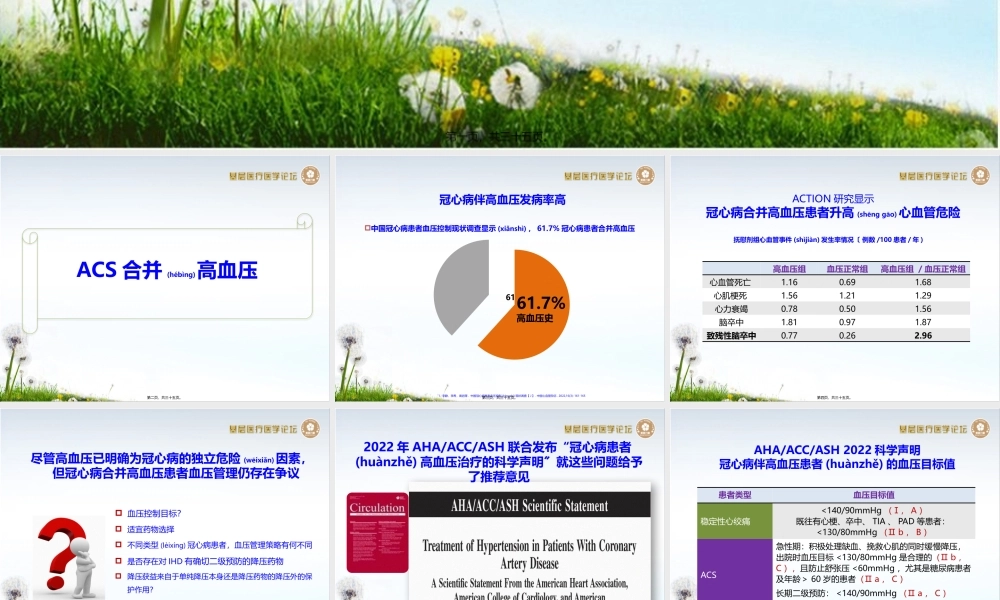
Task: Click the grass banner image at top
Action: 500,70
